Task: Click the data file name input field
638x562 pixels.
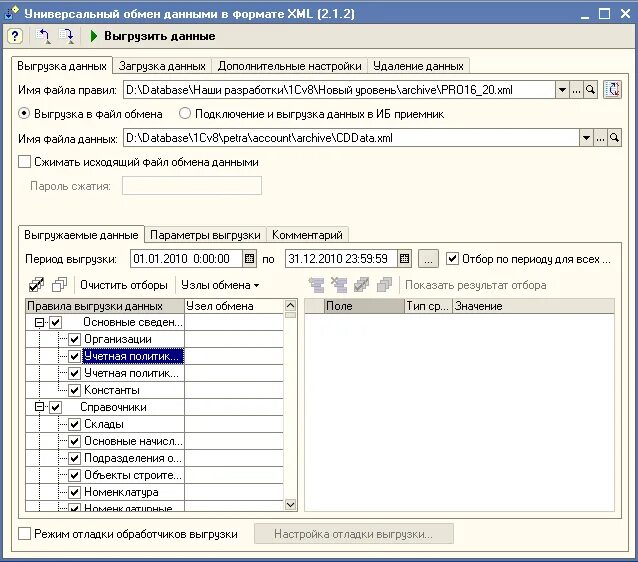Action: (x=351, y=138)
